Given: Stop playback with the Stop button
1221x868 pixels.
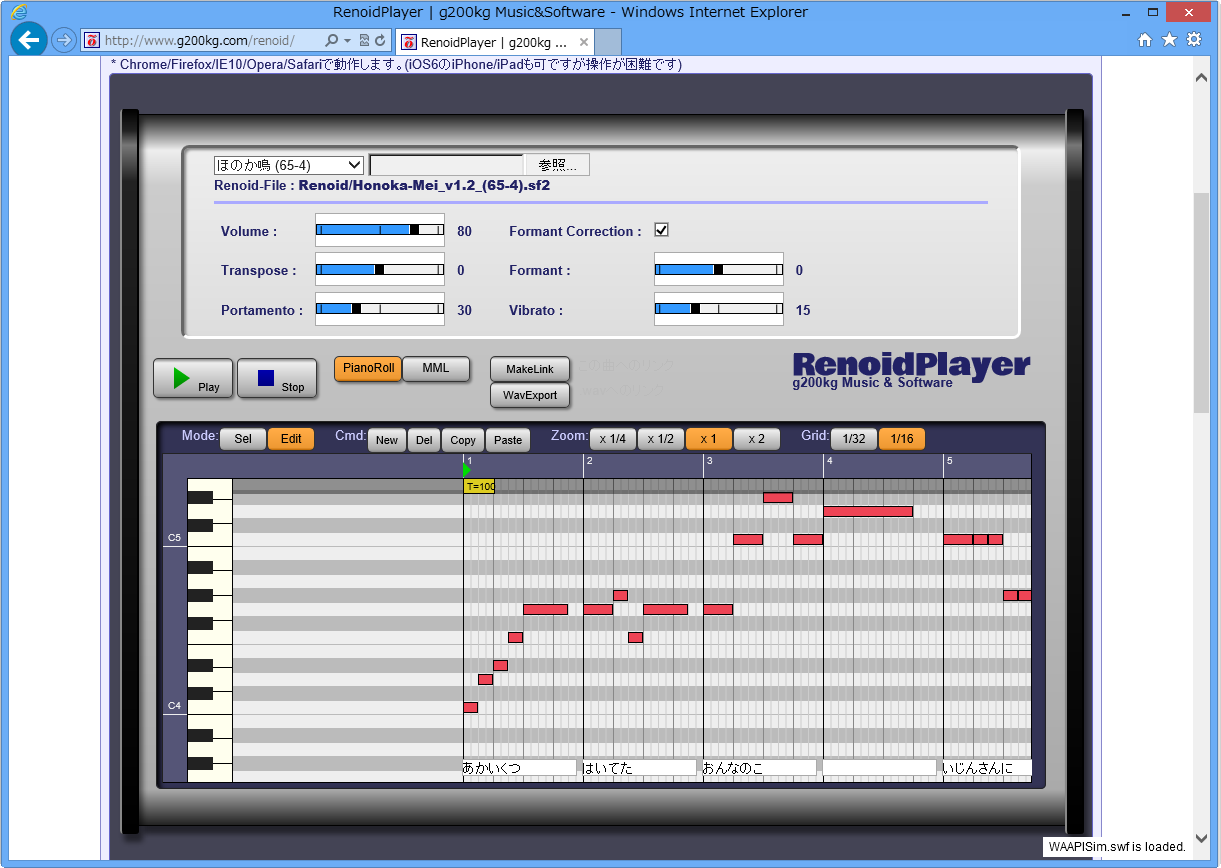Looking at the screenshot, I should (277, 379).
